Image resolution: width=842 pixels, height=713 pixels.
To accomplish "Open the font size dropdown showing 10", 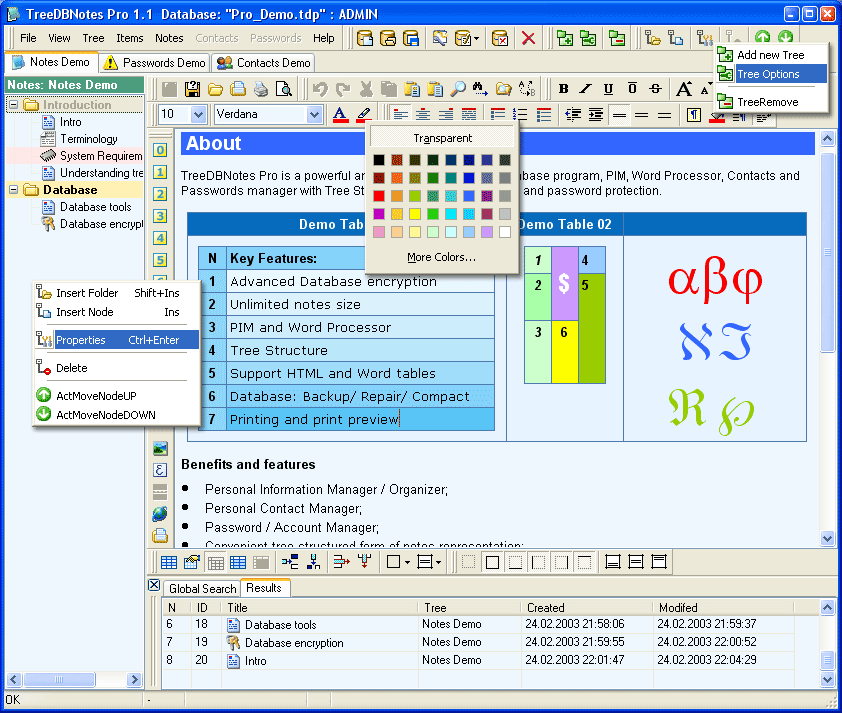I will [x=198, y=114].
